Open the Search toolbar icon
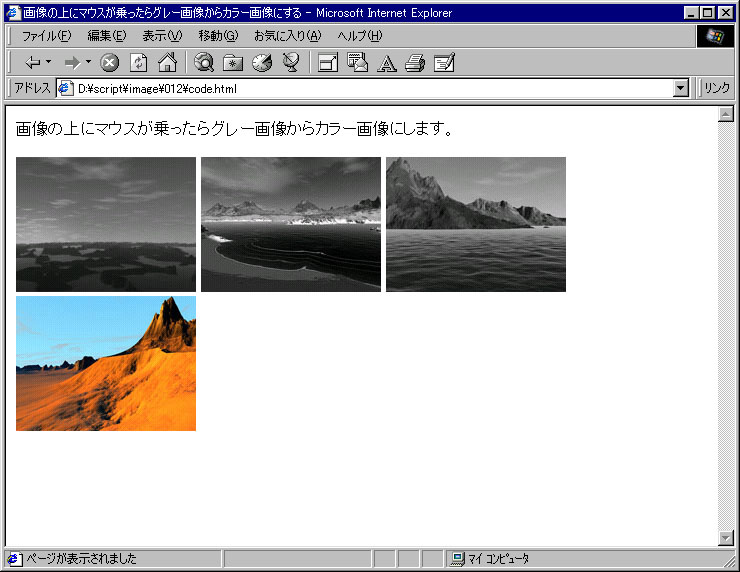740x572 pixels. (204, 62)
